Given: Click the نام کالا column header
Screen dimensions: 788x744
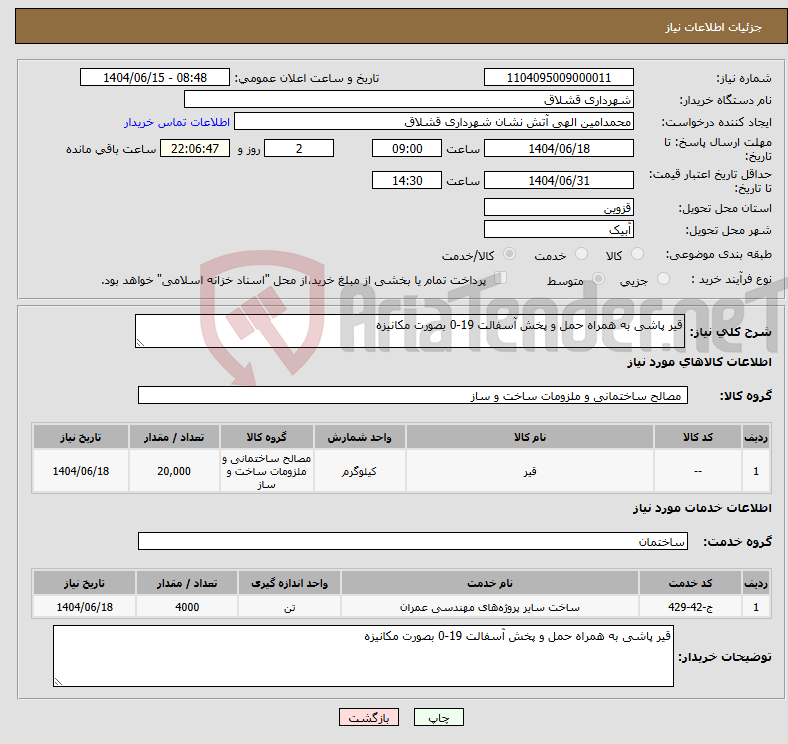Looking at the screenshot, I should (x=530, y=437).
